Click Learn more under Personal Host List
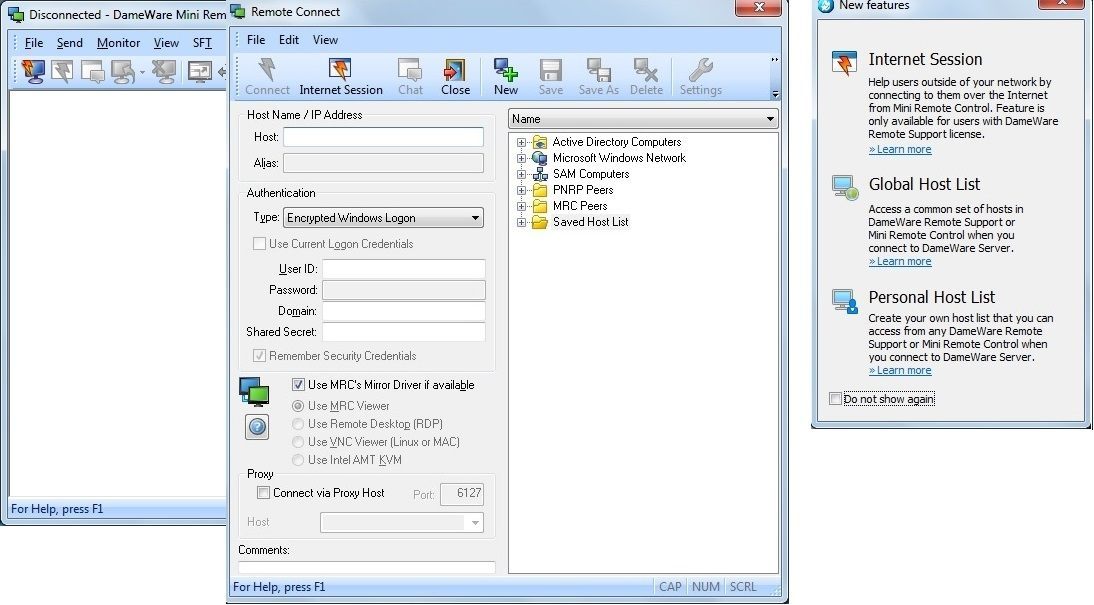 click(x=900, y=371)
